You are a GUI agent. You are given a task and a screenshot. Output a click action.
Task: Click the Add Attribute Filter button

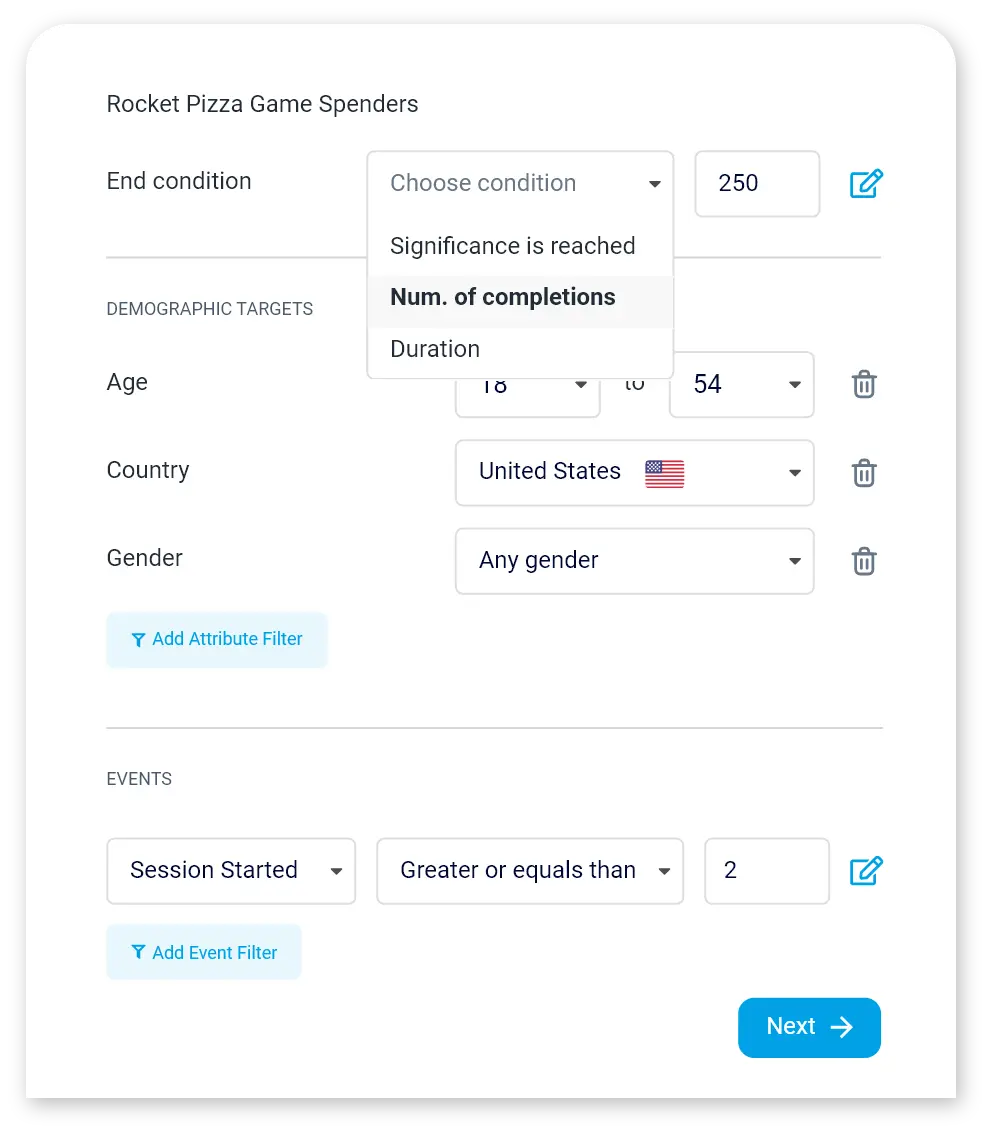coord(217,640)
